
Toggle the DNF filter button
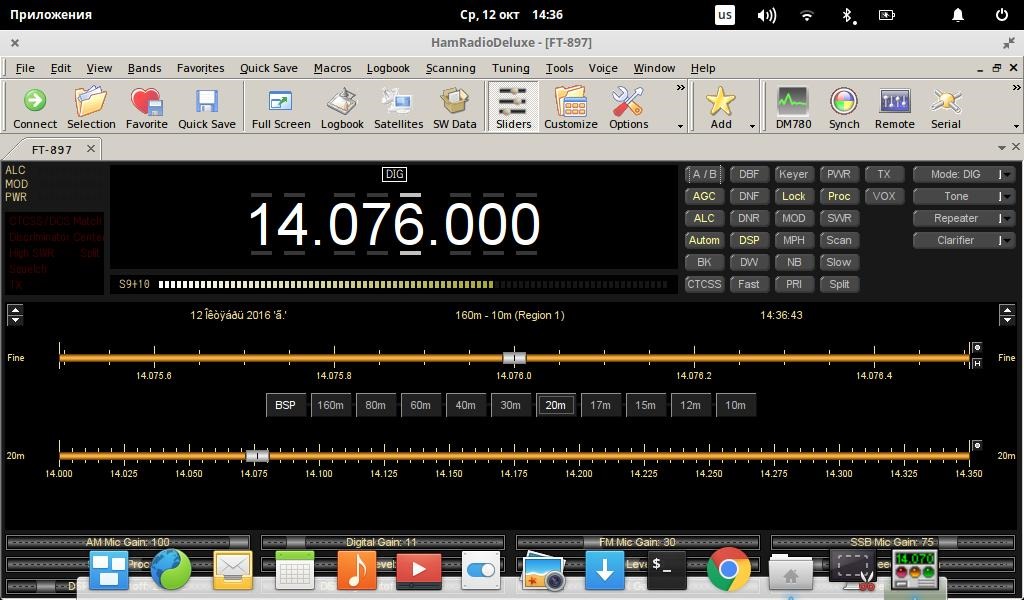click(748, 196)
